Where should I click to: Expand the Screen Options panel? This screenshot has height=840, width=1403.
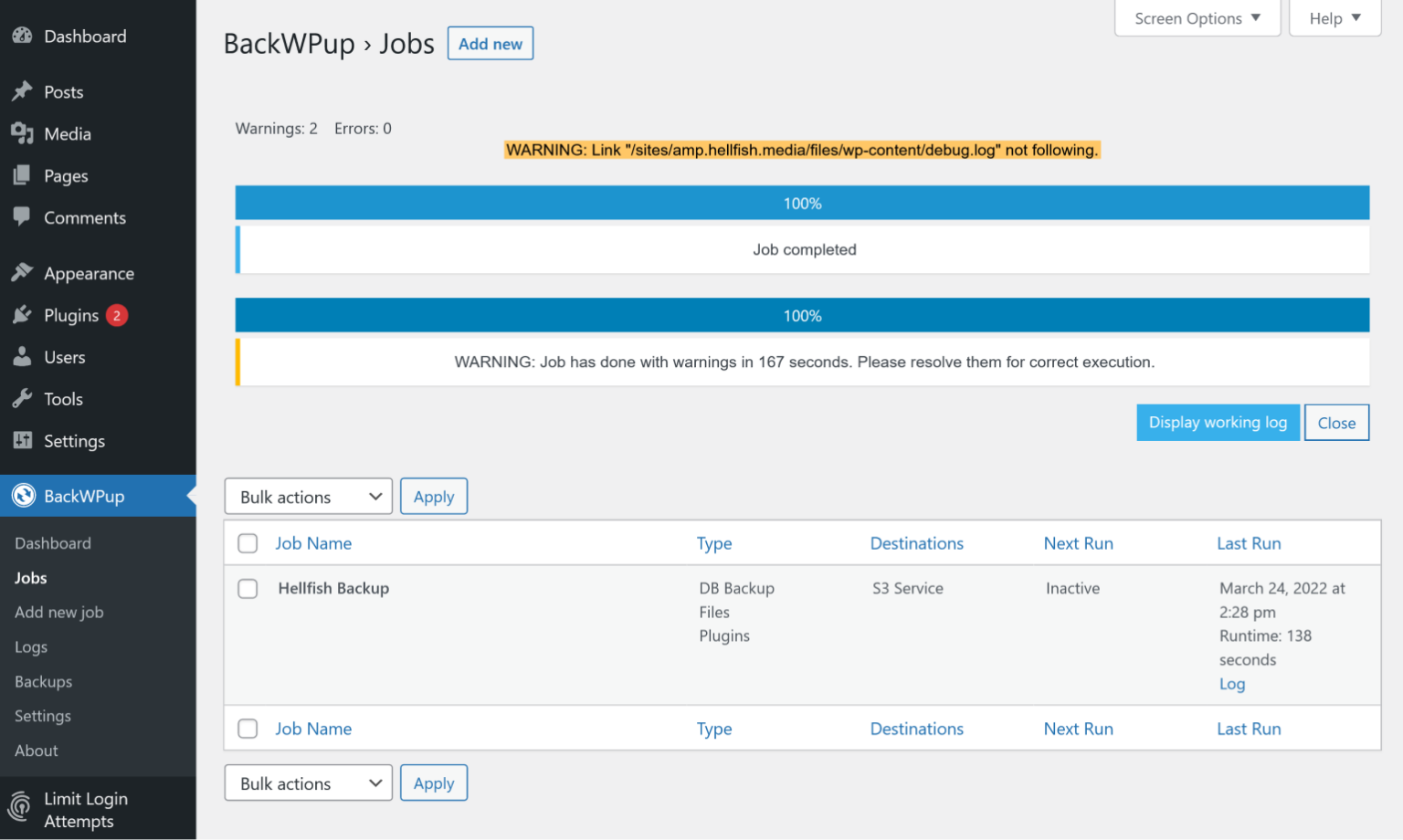(1197, 17)
